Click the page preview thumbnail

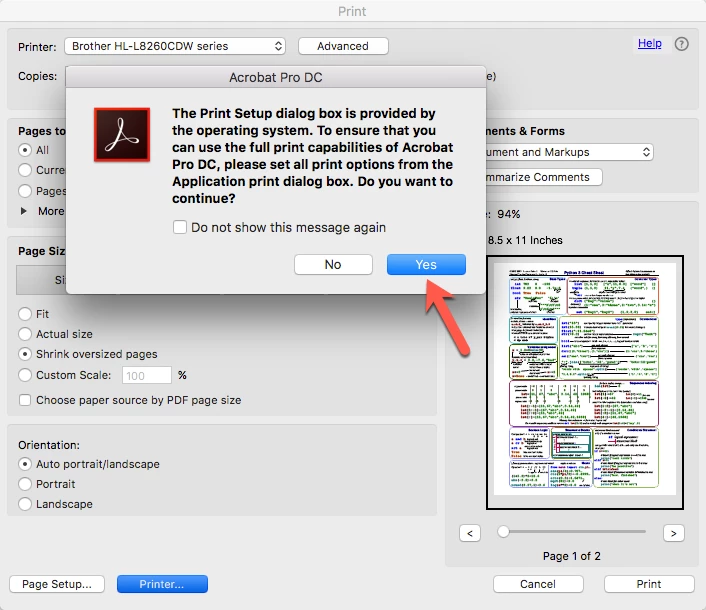click(x=584, y=382)
